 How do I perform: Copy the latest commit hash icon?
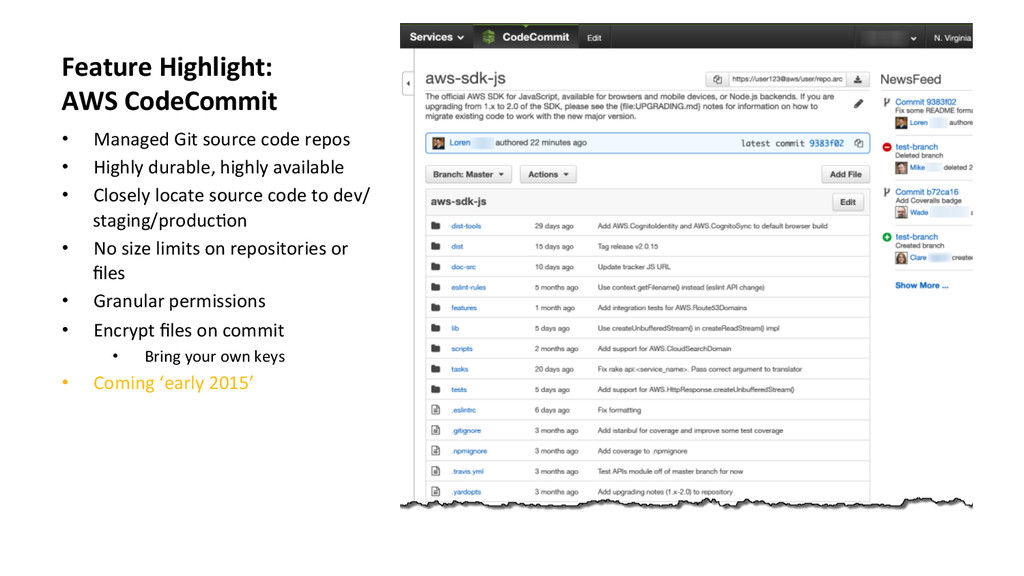coord(858,143)
